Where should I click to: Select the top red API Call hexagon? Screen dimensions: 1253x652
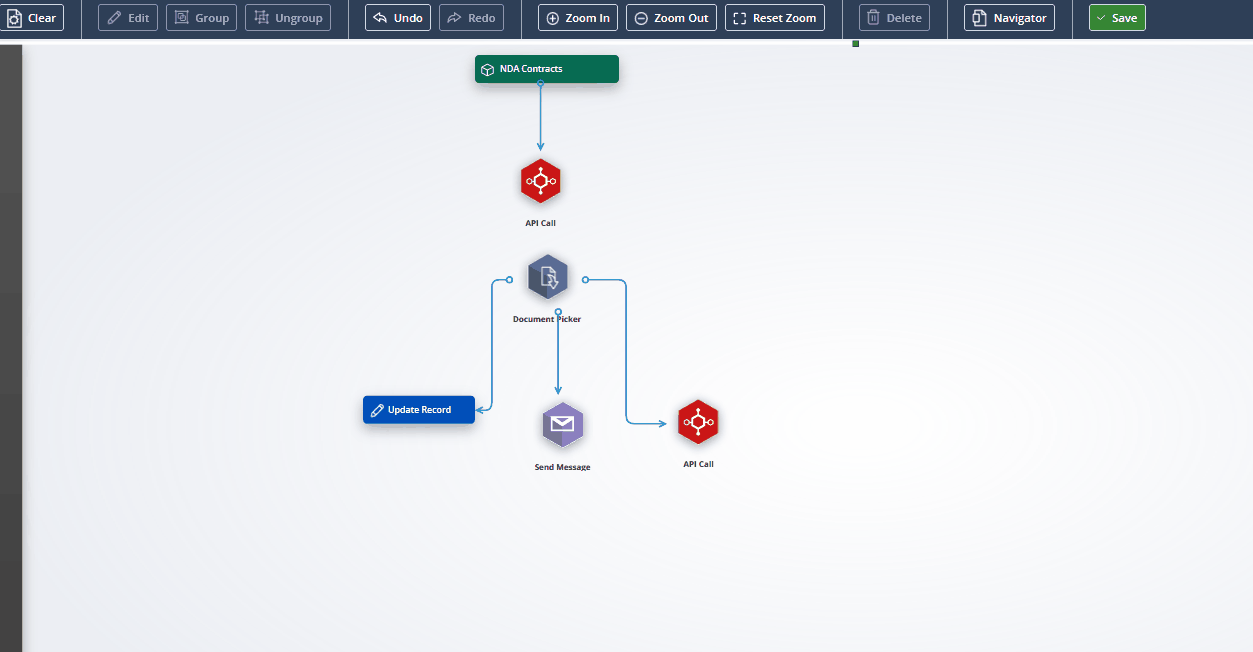tap(541, 181)
